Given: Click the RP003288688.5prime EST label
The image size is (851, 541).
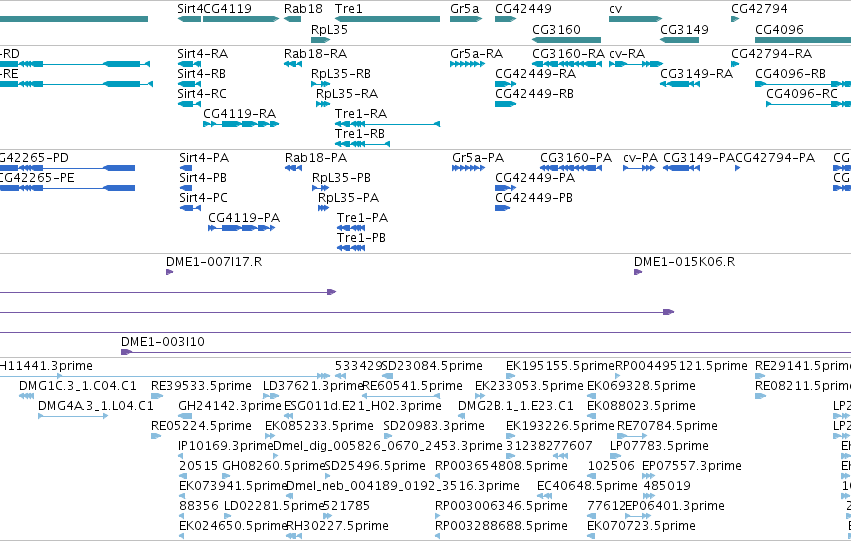Looking at the screenshot, I should (x=501, y=526).
